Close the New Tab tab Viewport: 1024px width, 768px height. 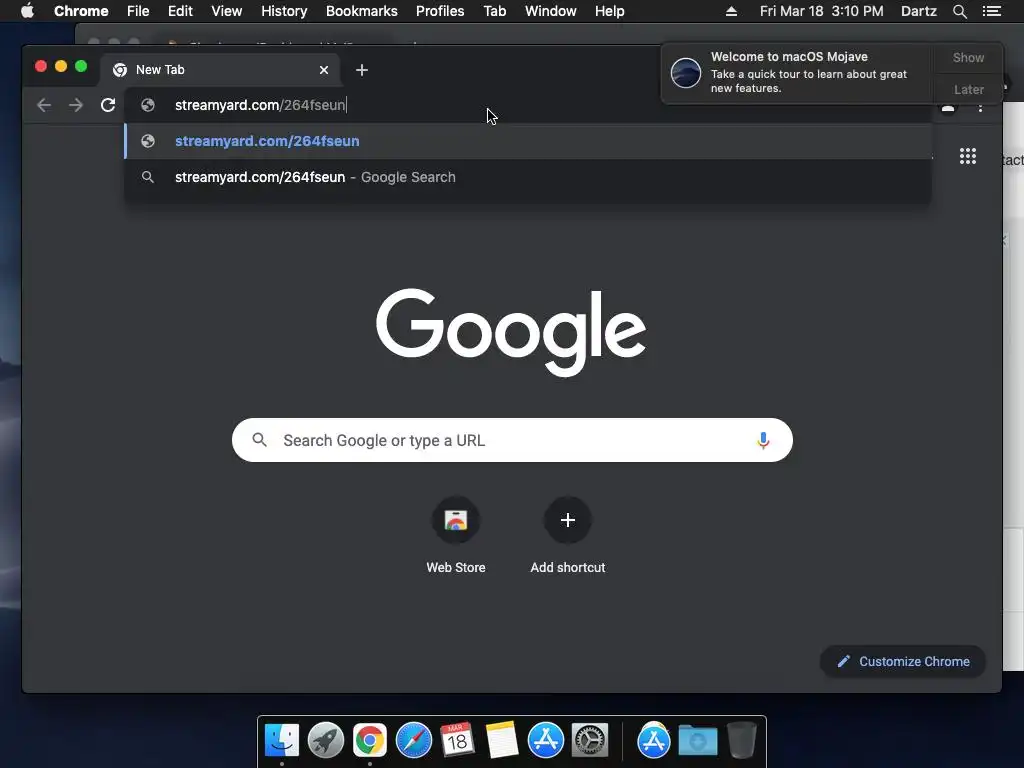coord(324,70)
